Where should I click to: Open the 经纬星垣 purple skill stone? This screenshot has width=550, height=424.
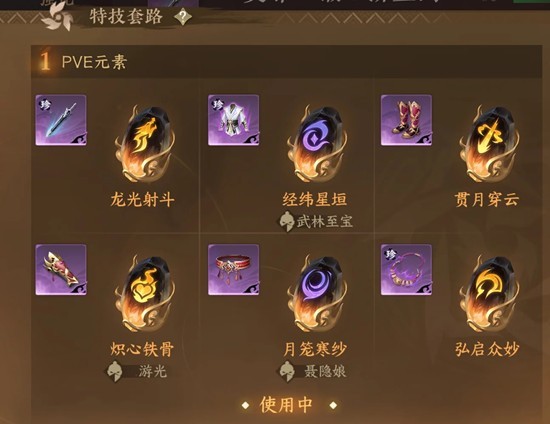[x=317, y=144]
